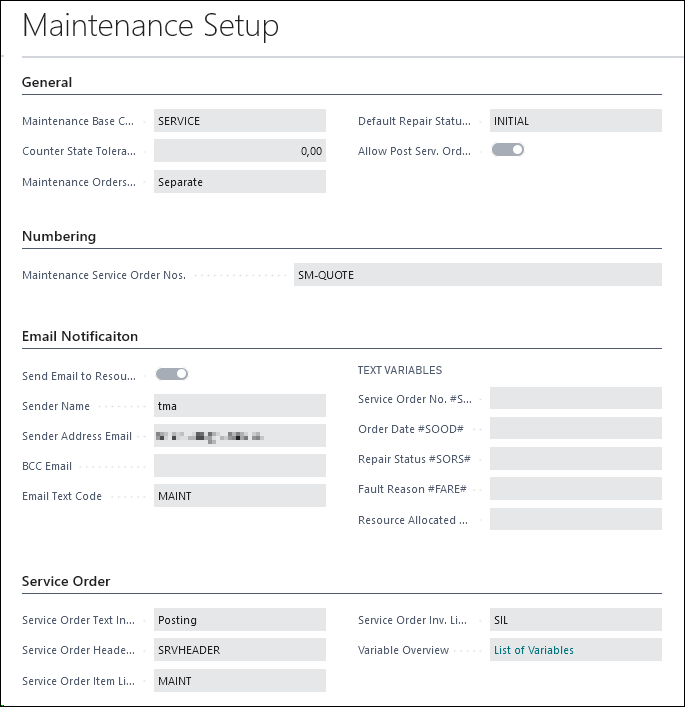Collapse the General section header

point(47,83)
